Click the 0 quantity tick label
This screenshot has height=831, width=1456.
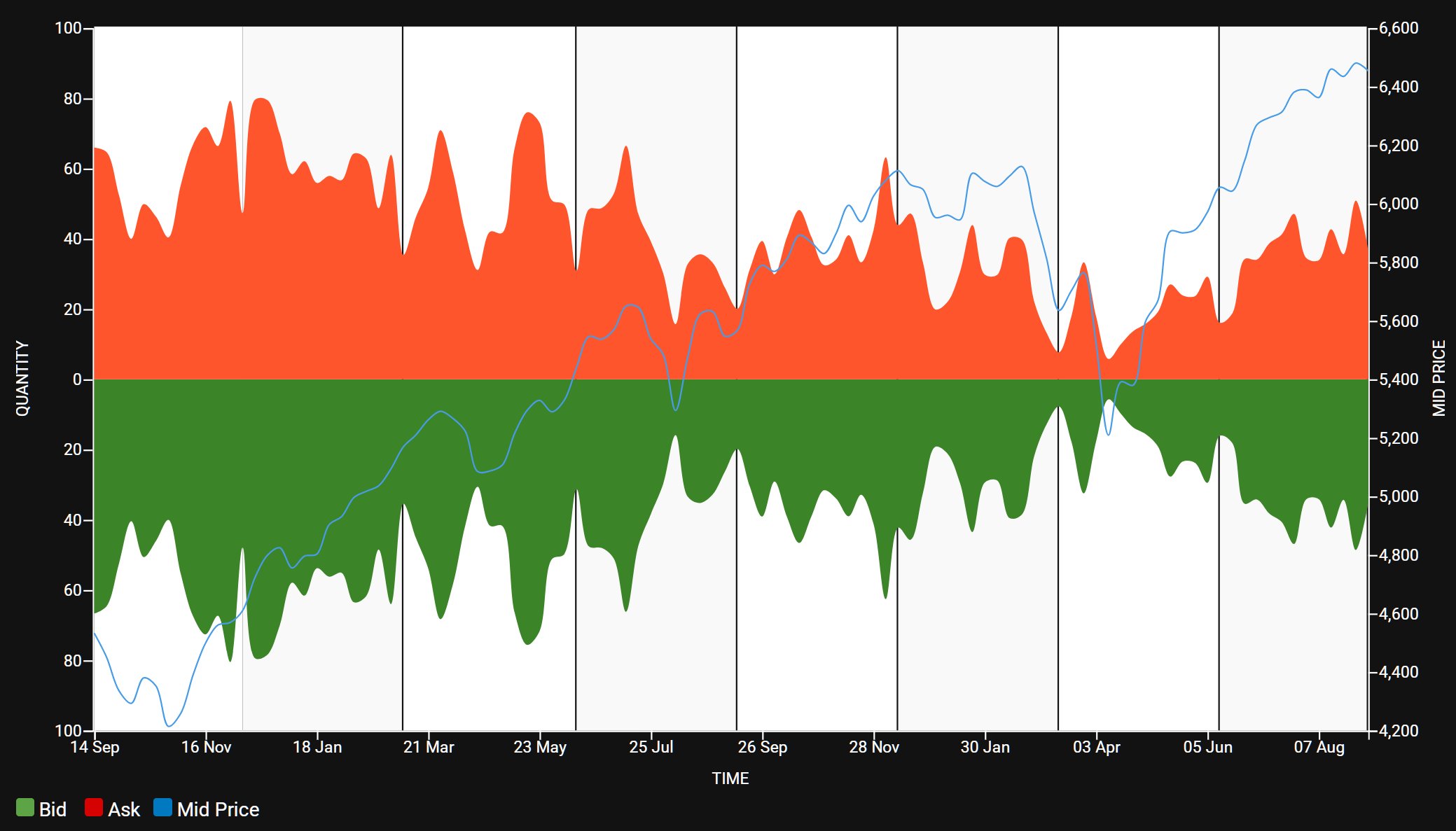(x=77, y=379)
